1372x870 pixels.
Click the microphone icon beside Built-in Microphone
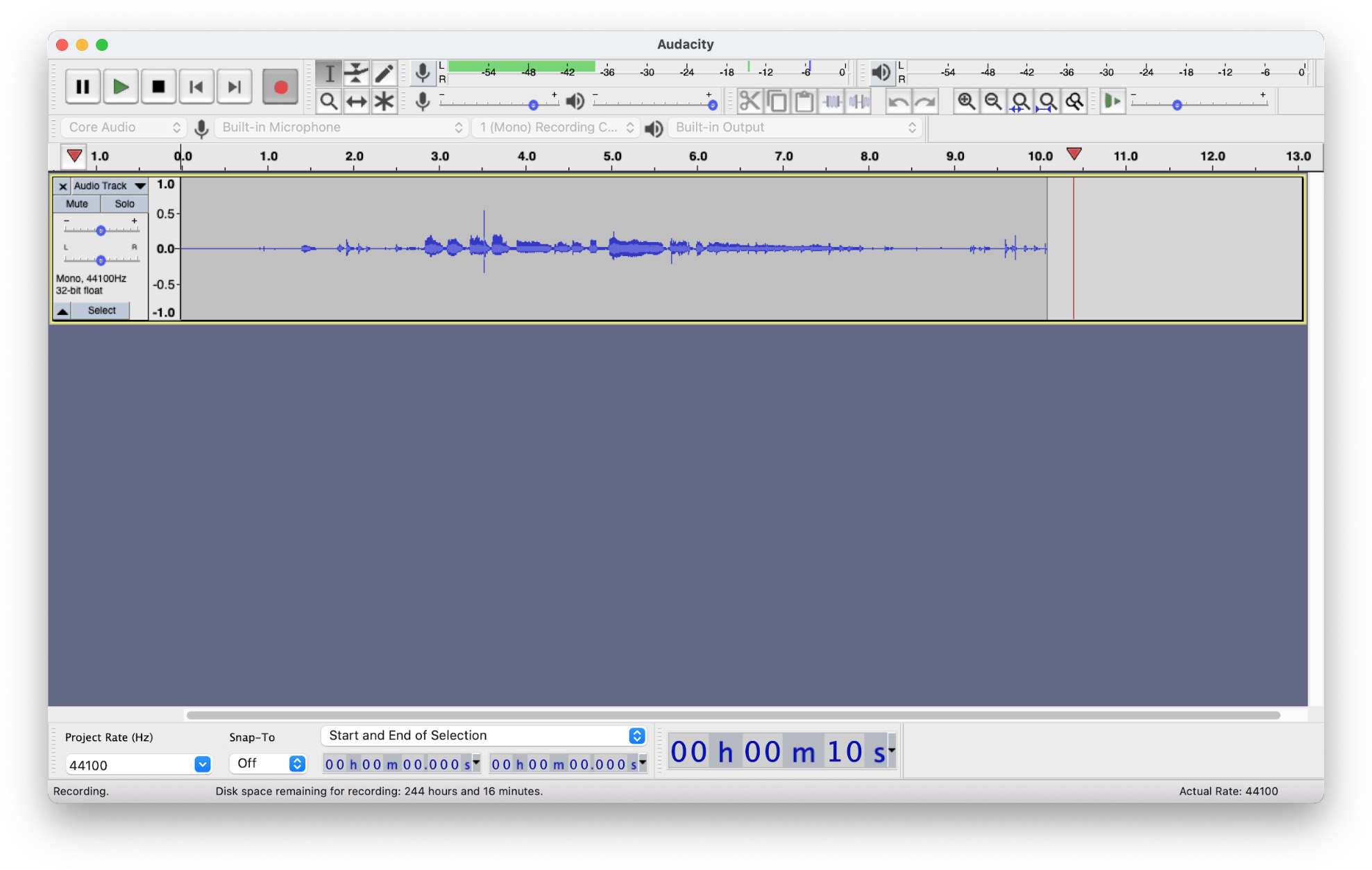pyautogui.click(x=201, y=128)
